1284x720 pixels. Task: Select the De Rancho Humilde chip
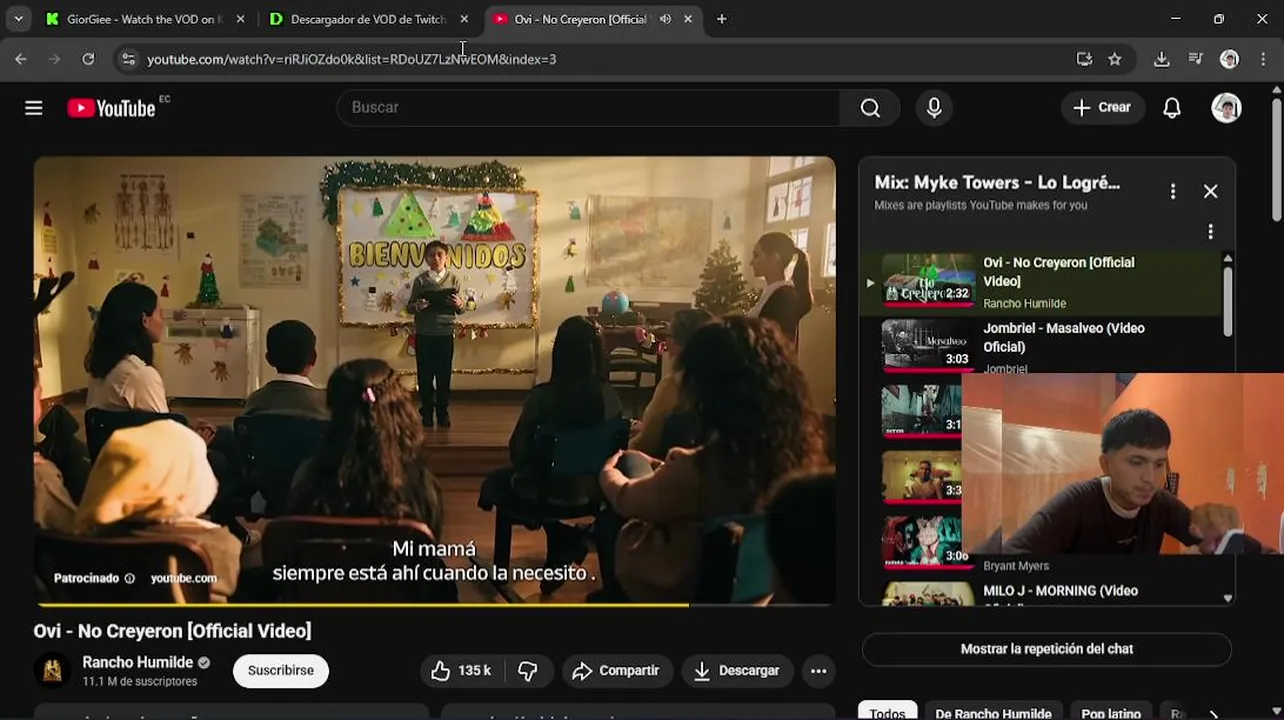tap(993, 713)
